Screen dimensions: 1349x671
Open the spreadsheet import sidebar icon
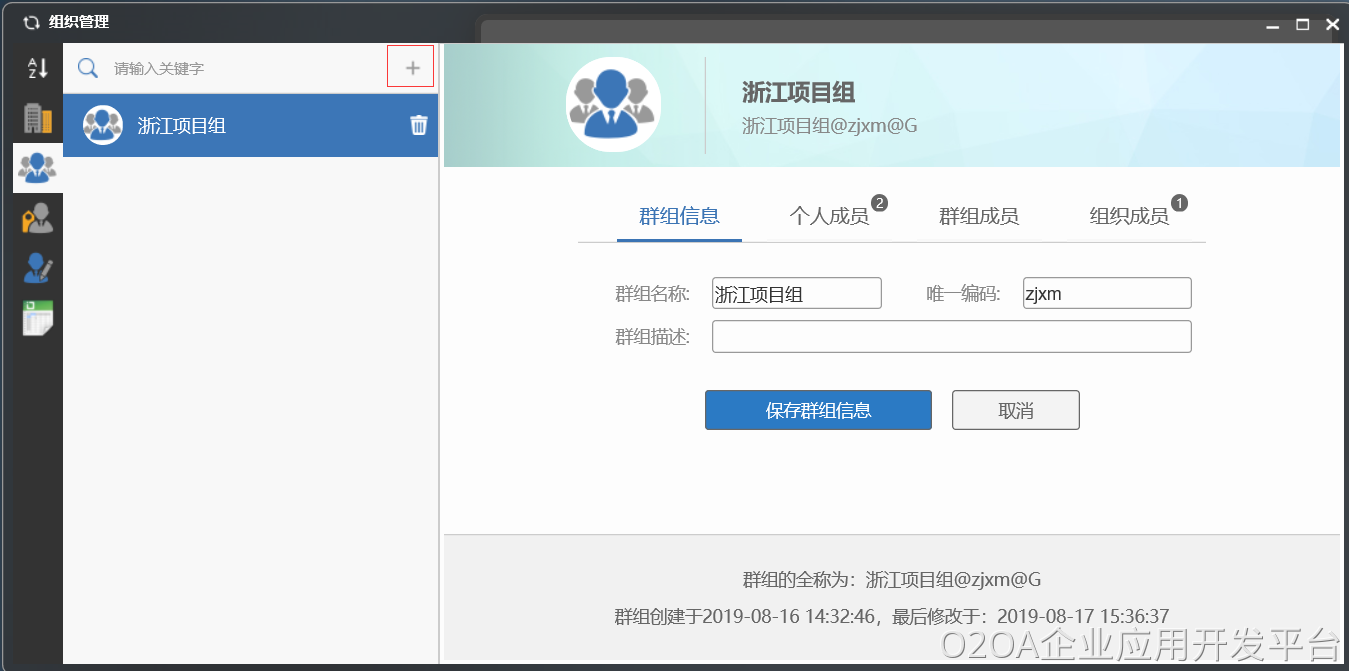coord(37,317)
